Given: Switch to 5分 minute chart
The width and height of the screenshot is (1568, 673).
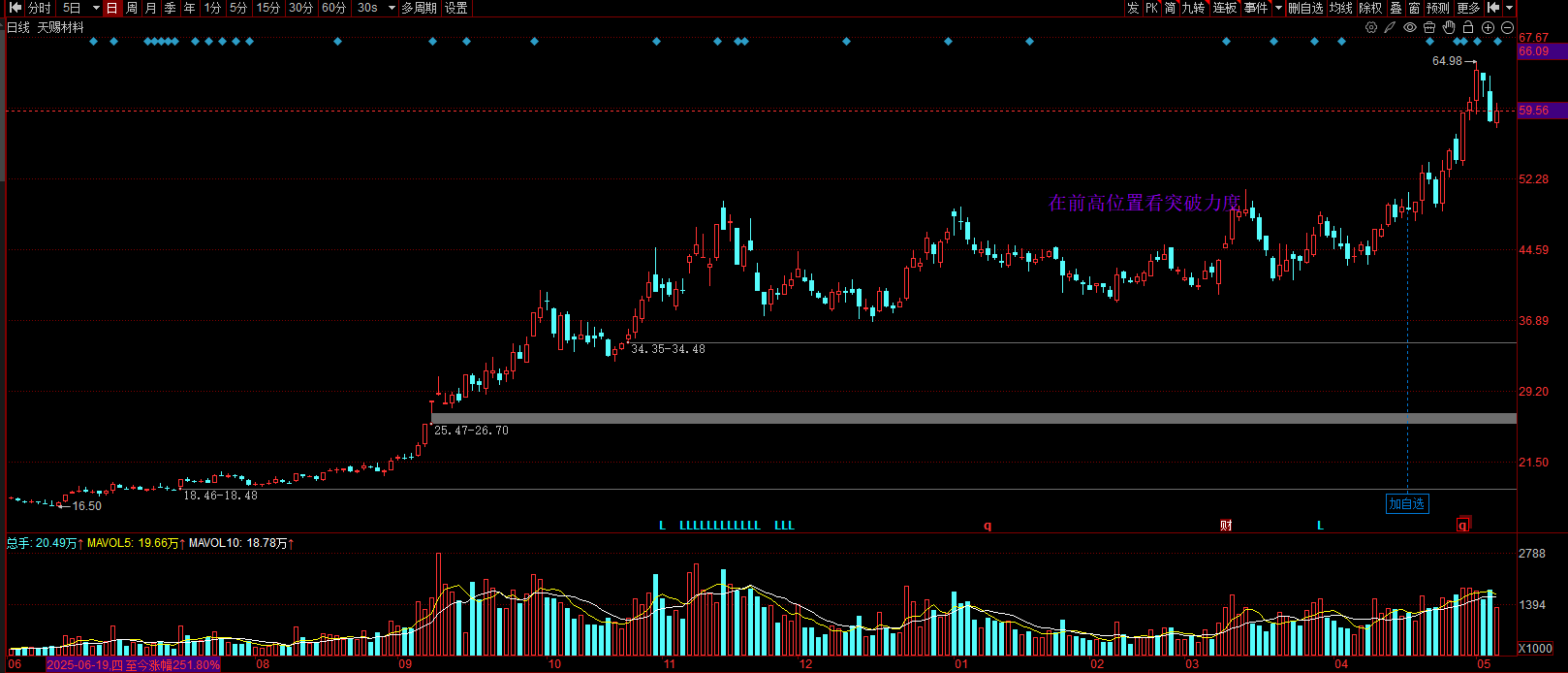Looking at the screenshot, I should 238,8.
